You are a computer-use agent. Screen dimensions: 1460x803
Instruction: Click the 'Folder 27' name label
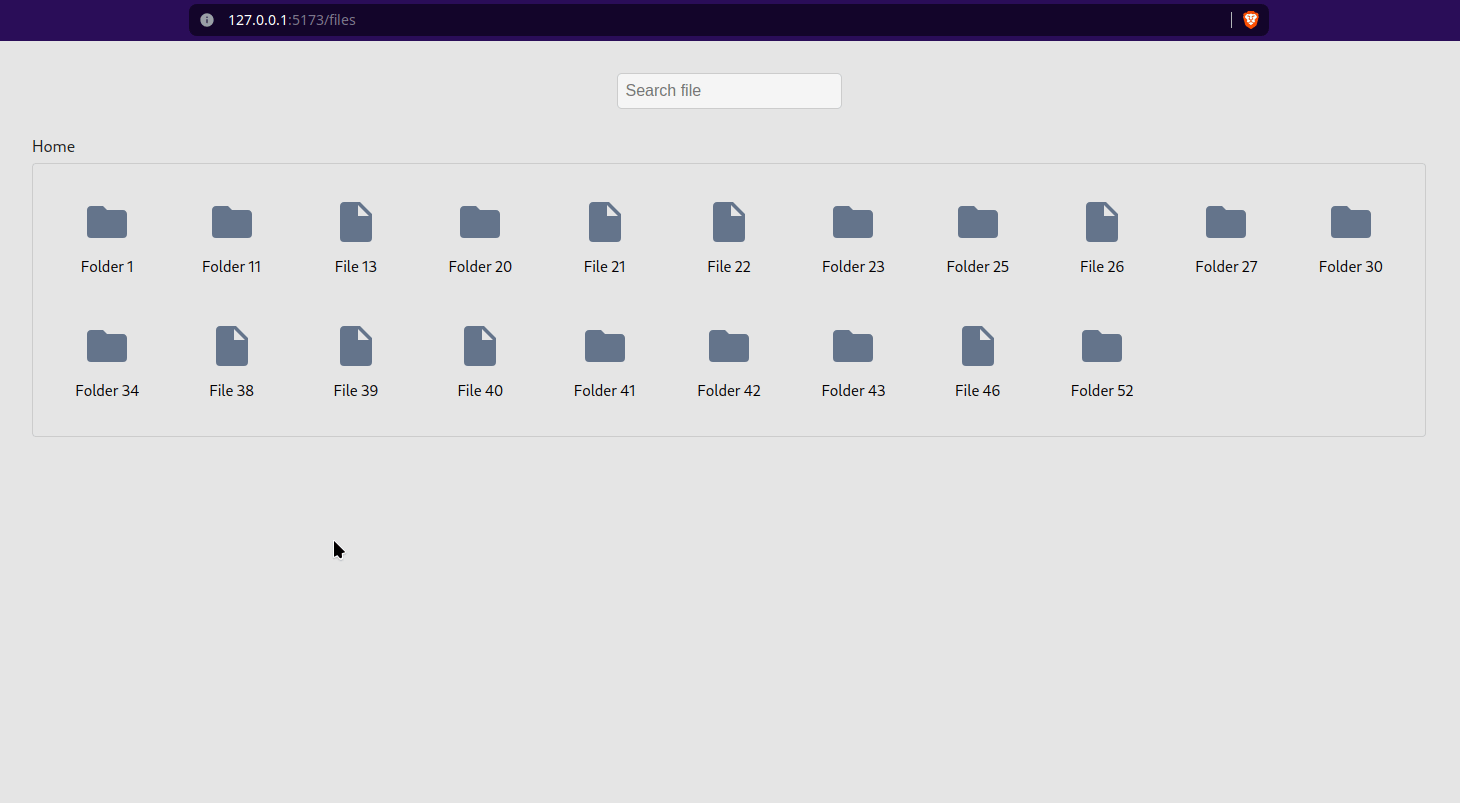click(1226, 267)
